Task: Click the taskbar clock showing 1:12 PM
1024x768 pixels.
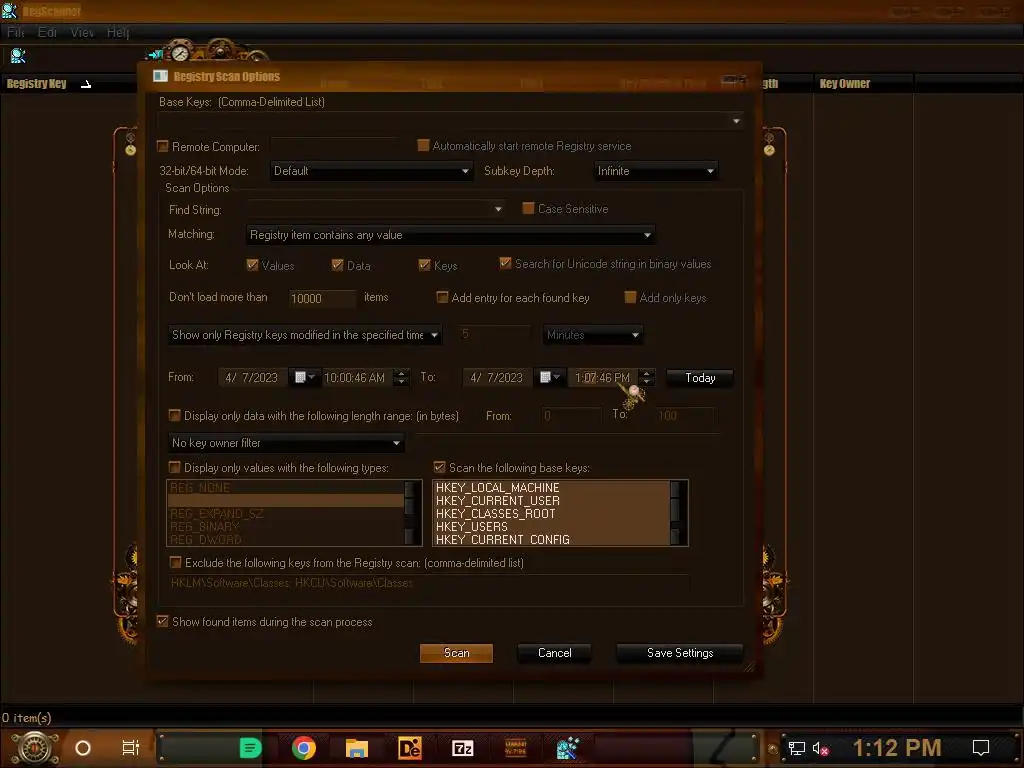Action: coord(897,748)
